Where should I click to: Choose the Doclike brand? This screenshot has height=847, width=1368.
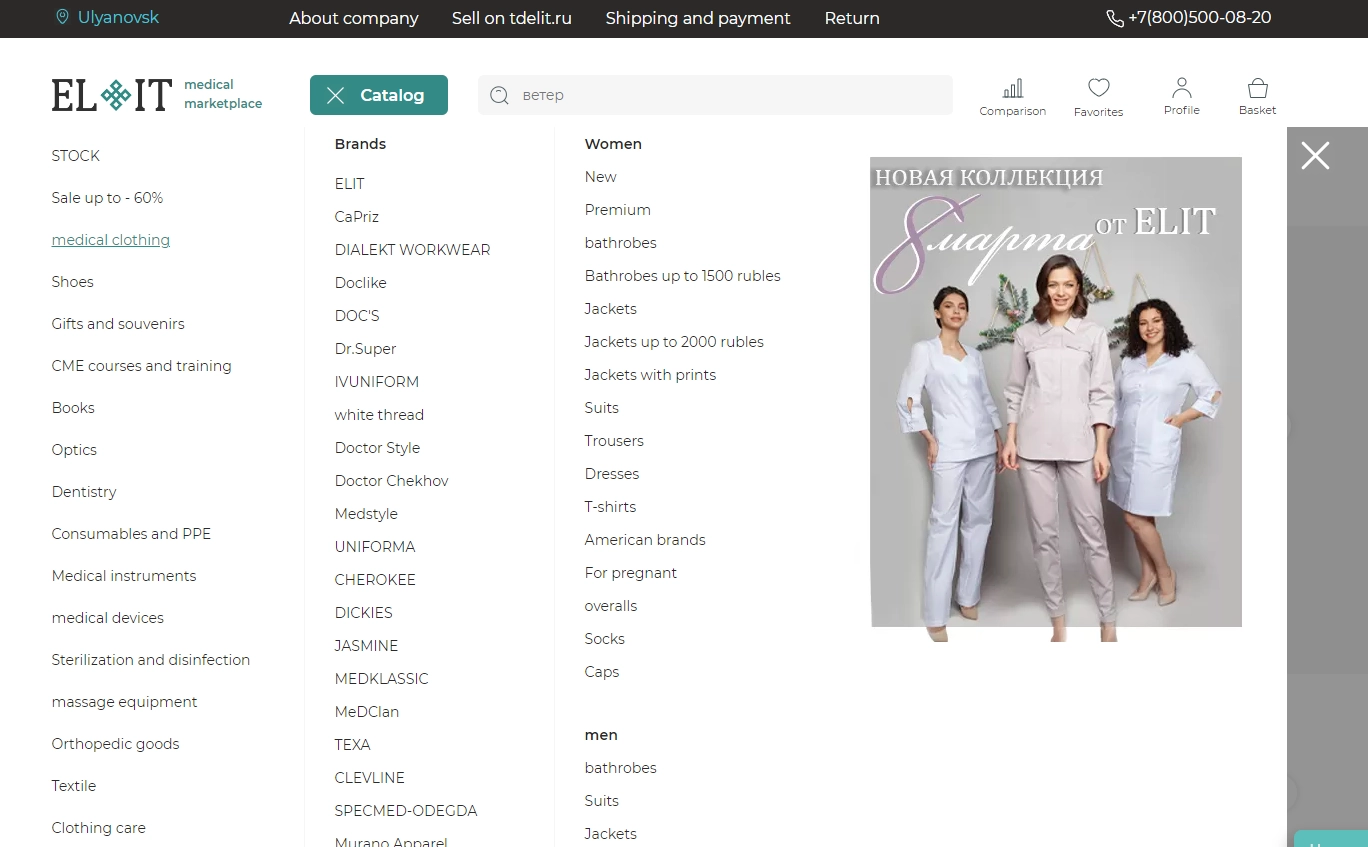pos(361,283)
